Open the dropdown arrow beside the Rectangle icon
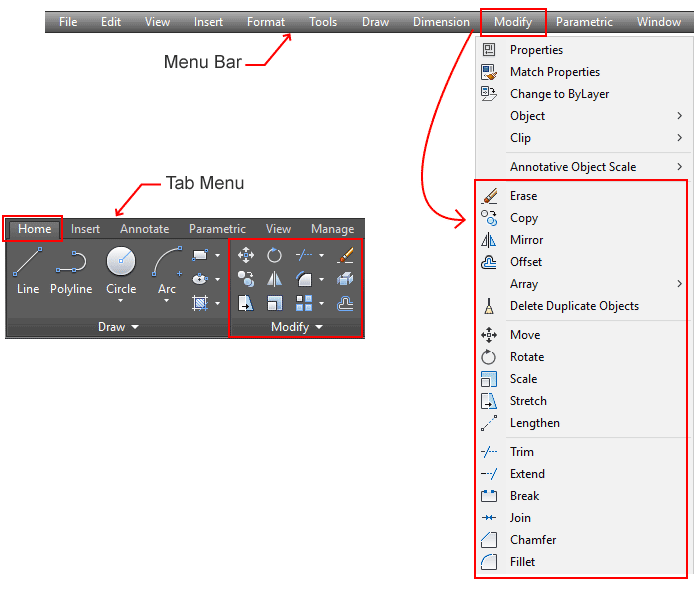 coord(217,255)
